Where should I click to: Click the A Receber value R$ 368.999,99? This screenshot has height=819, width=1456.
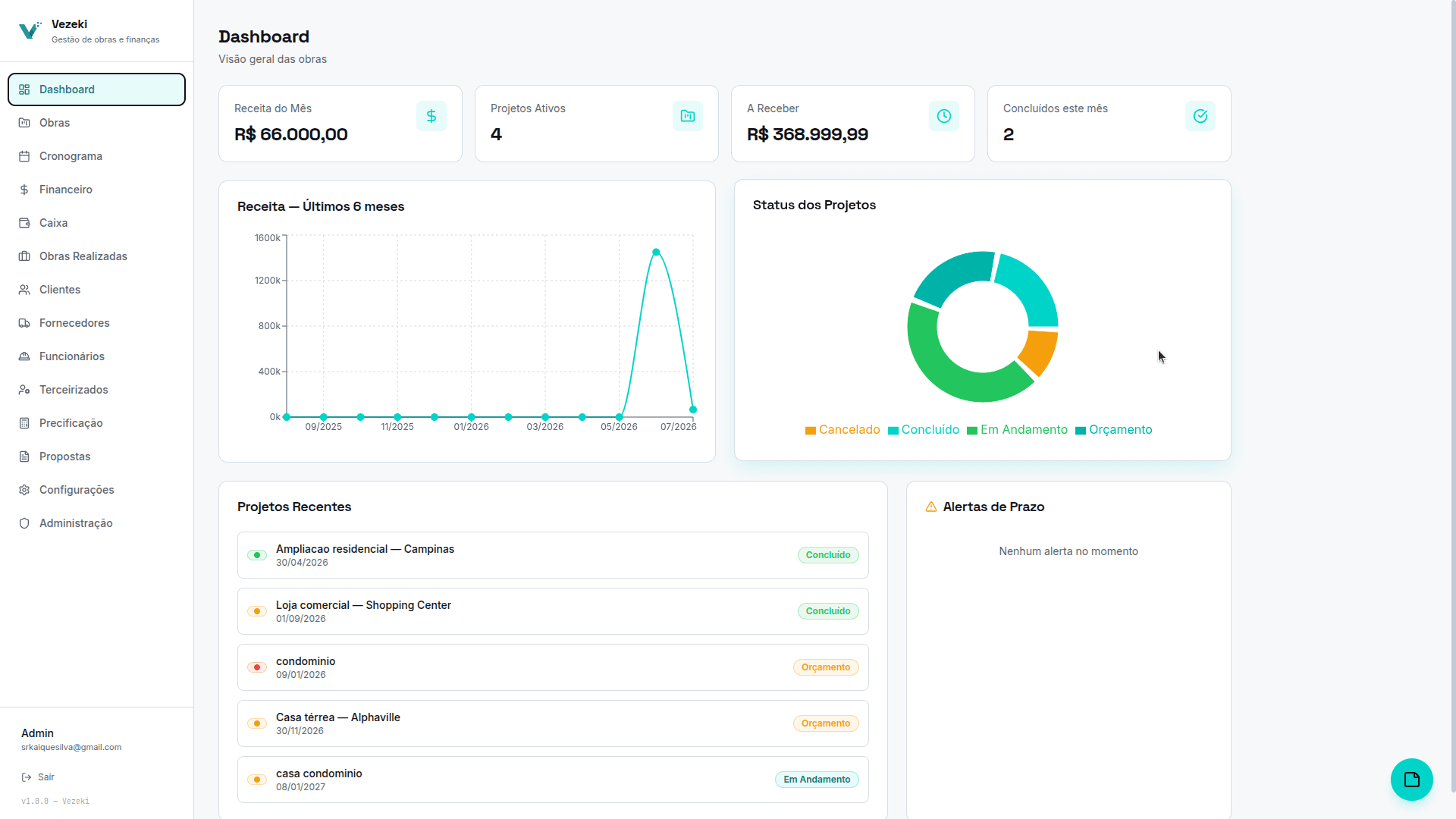point(808,134)
